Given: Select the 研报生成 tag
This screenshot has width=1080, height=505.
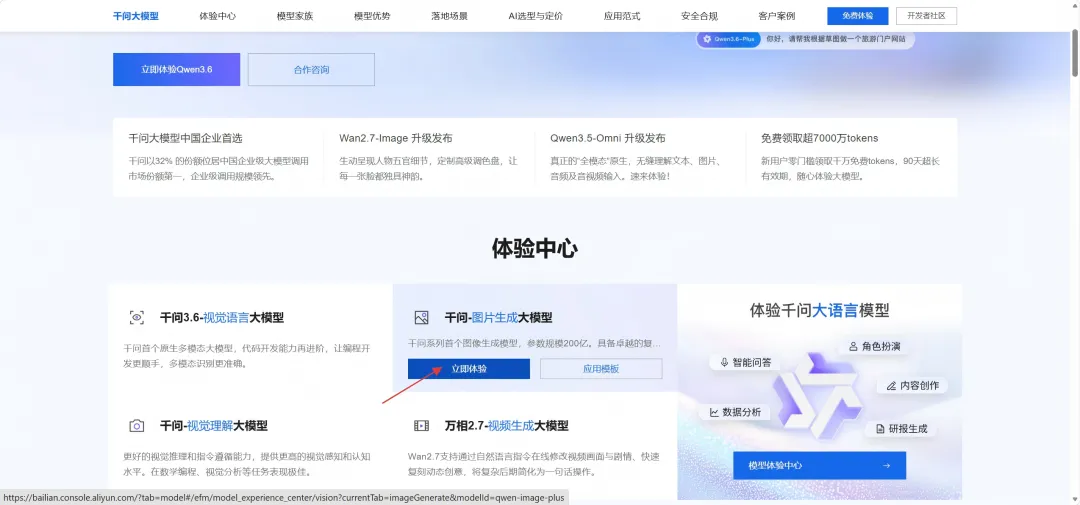Looking at the screenshot, I should 901,429.
